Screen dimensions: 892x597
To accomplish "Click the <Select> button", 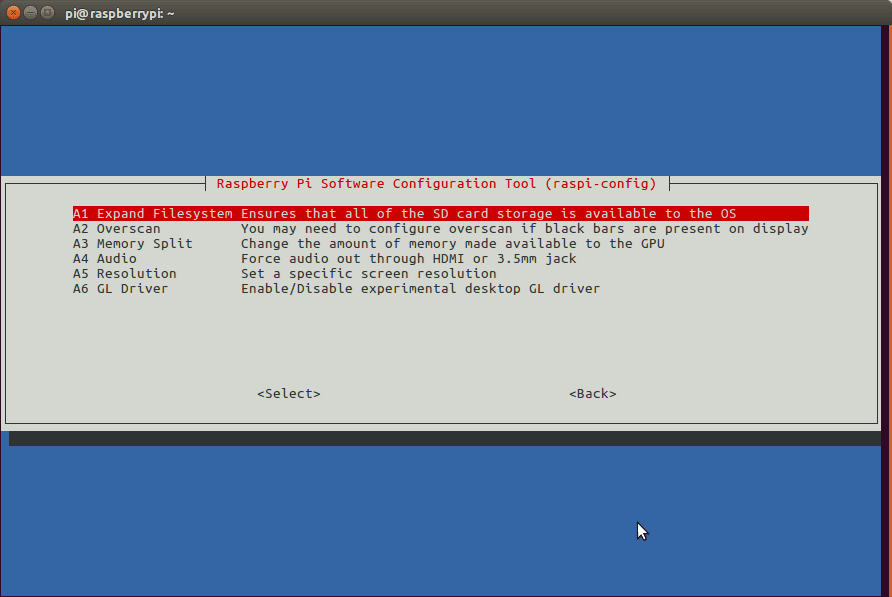I will (288, 393).
